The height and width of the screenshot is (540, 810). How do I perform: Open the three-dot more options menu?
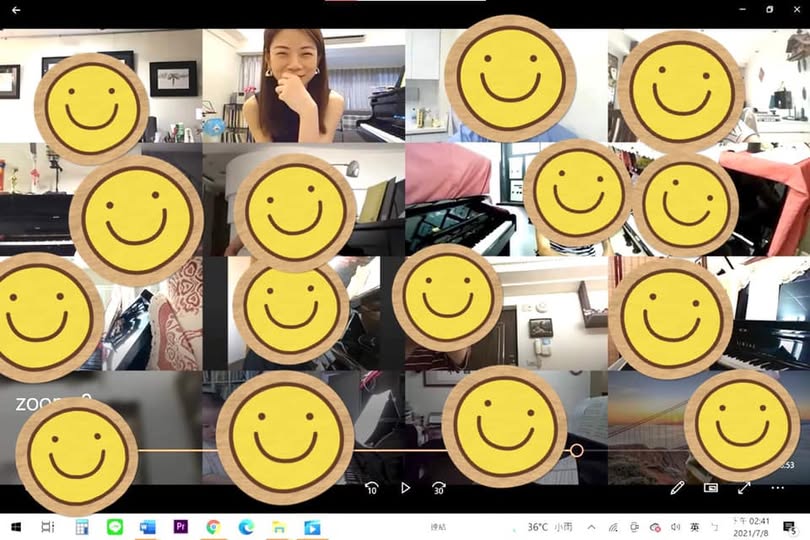pos(777,488)
